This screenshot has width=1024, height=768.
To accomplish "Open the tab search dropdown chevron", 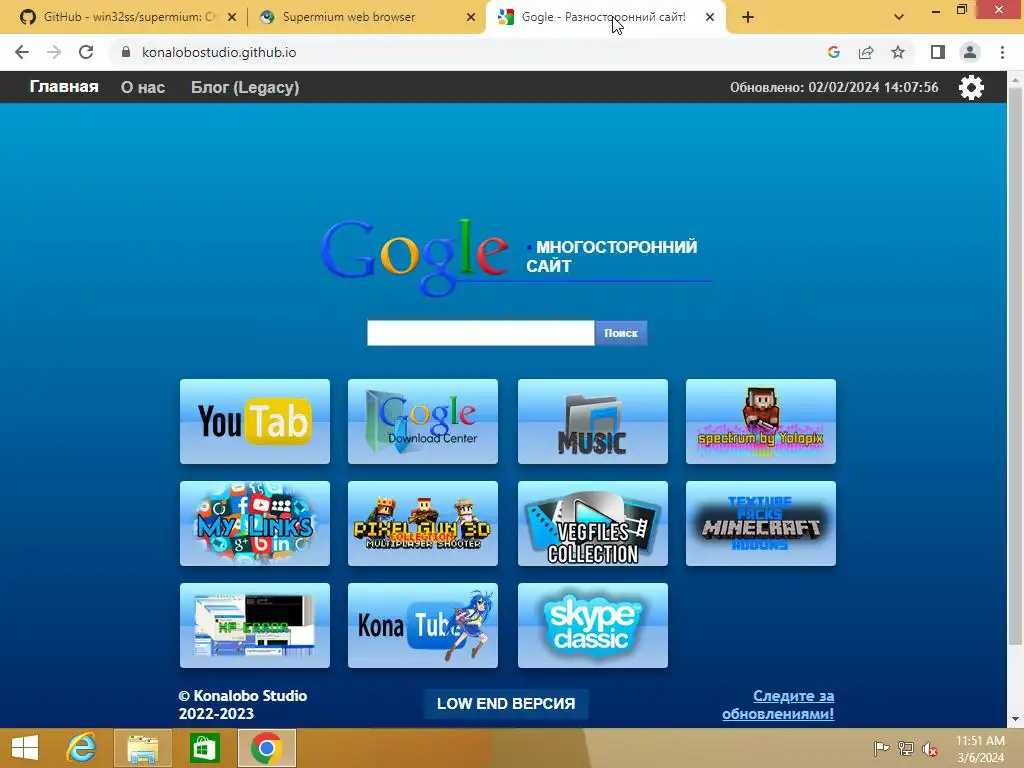I will tap(899, 17).
